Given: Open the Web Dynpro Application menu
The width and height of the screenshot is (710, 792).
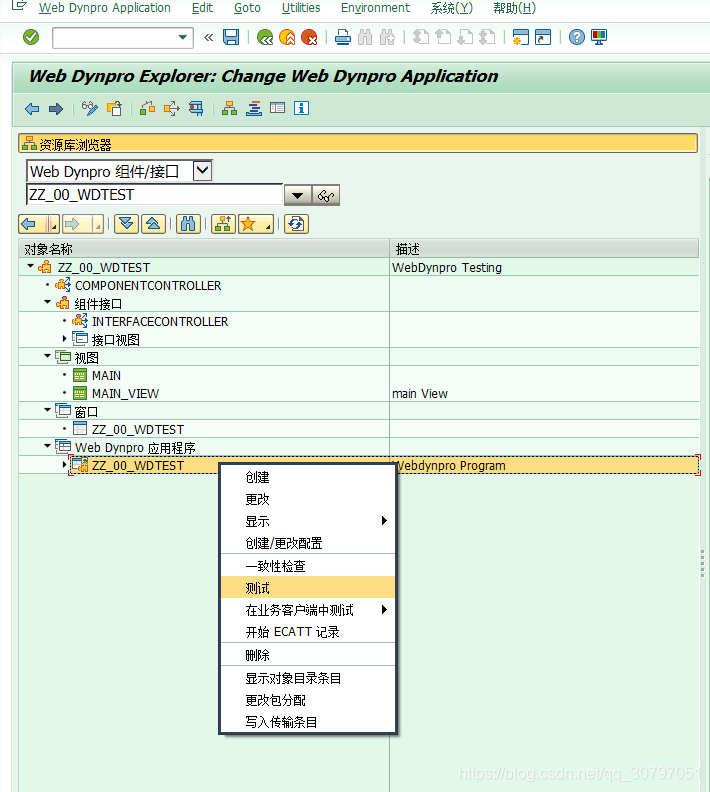Looking at the screenshot, I should pyautogui.click(x=105, y=8).
